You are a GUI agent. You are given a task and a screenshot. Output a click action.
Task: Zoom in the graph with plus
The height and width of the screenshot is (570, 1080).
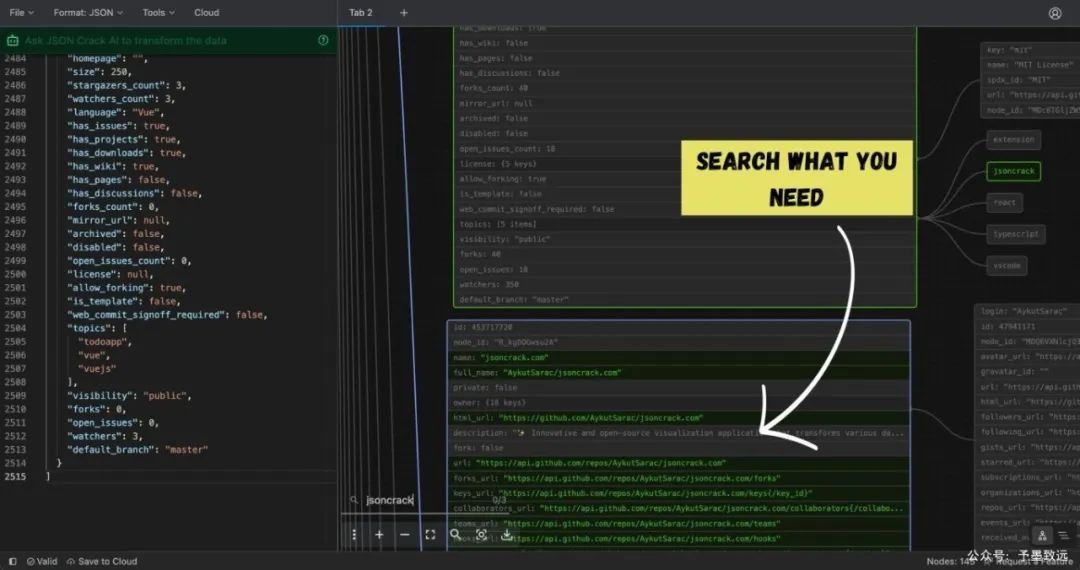(x=379, y=535)
